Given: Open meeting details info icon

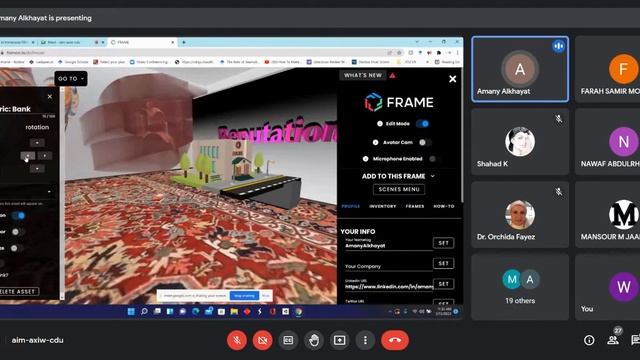Looking at the screenshot, I should 589,340.
